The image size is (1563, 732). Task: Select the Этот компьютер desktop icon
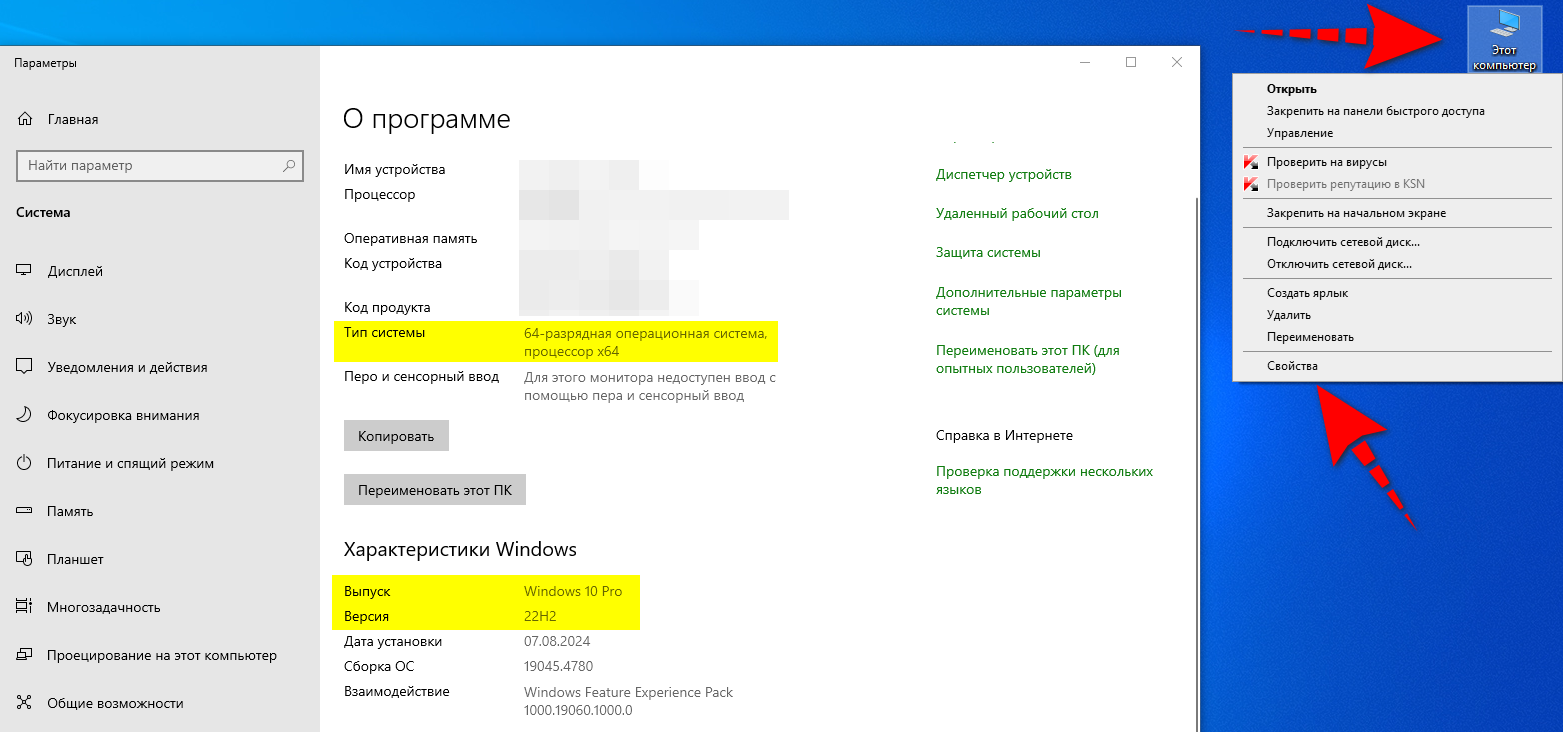coord(1503,40)
